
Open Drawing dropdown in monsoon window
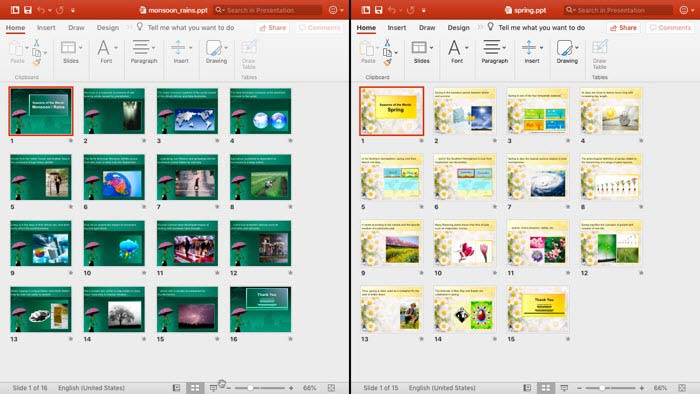[226, 47]
